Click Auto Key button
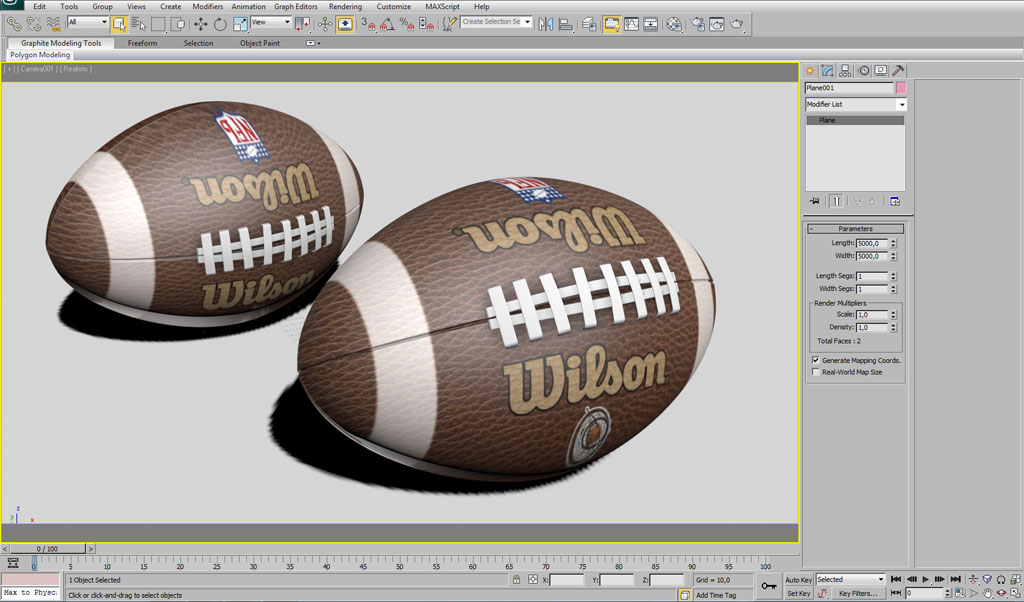The image size is (1024, 602). tap(798, 580)
